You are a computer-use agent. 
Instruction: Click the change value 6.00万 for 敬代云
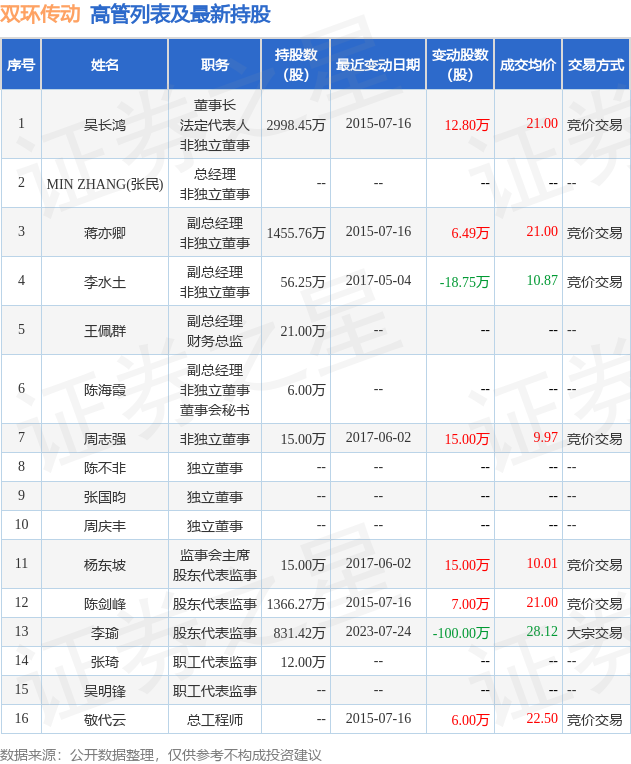click(470, 720)
